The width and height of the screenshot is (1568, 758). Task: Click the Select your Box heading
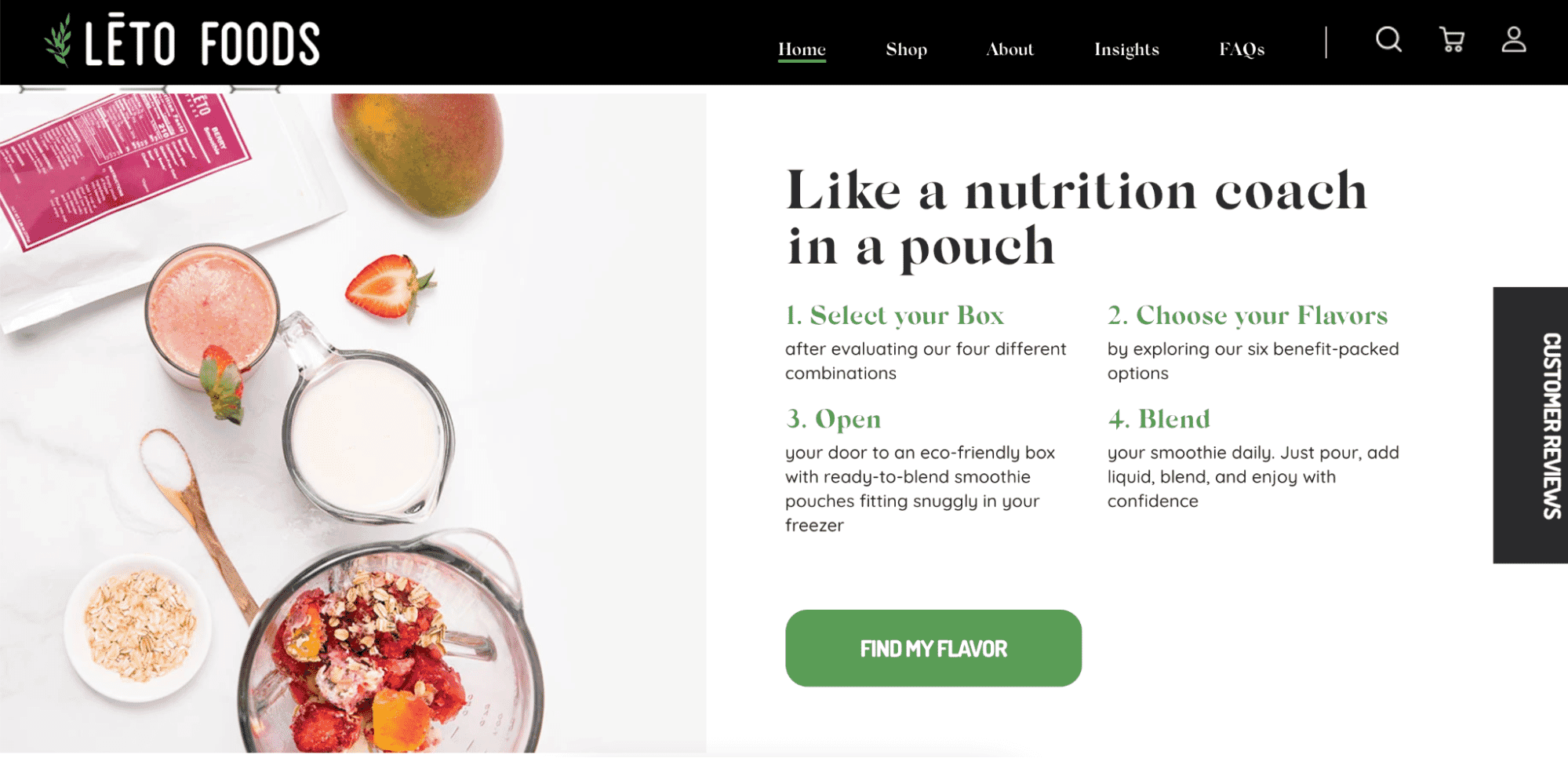pos(894,315)
